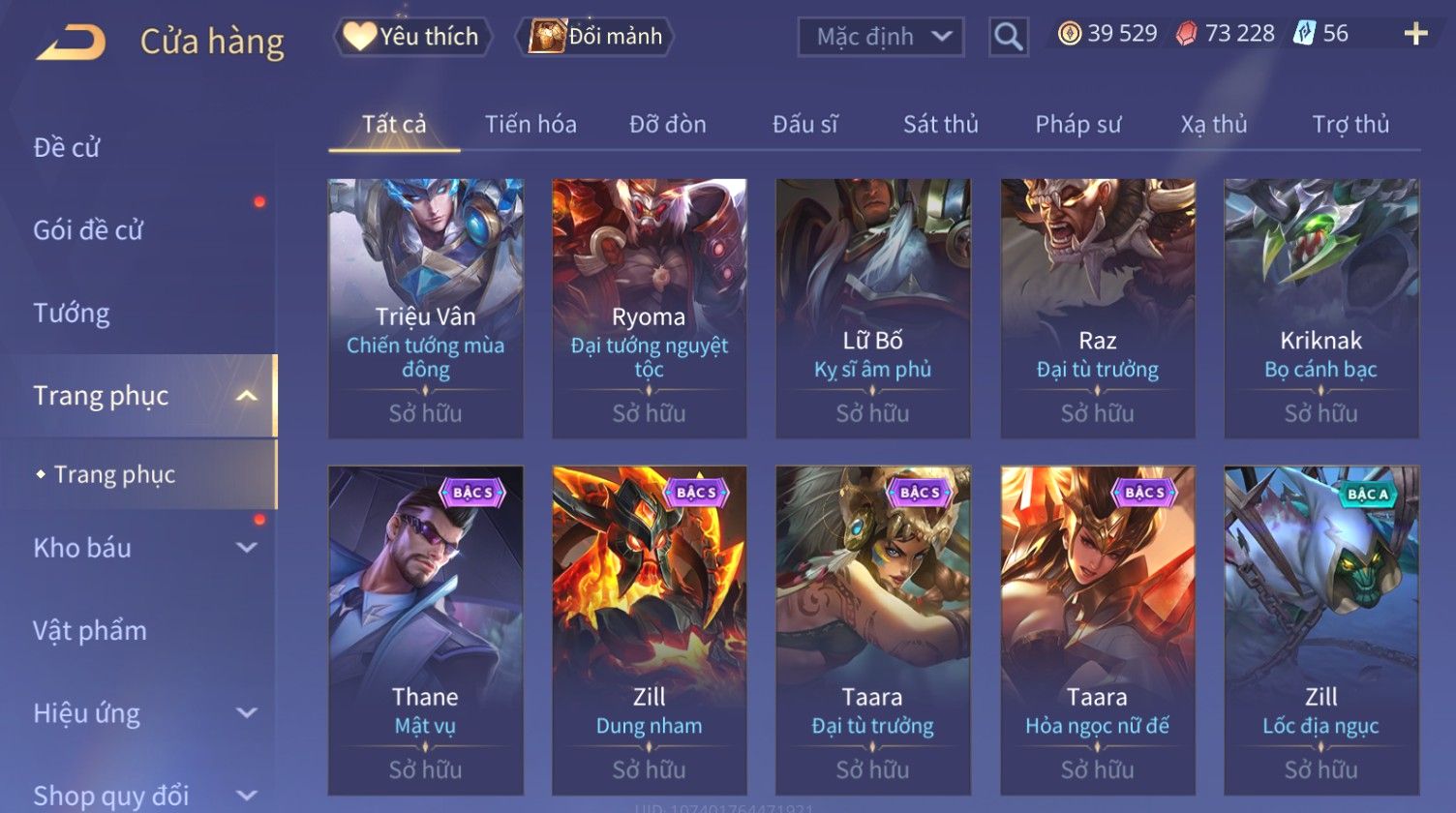The height and width of the screenshot is (813, 1456).
Task: Collapse the Trang phục sidebar section
Action: tap(247, 396)
